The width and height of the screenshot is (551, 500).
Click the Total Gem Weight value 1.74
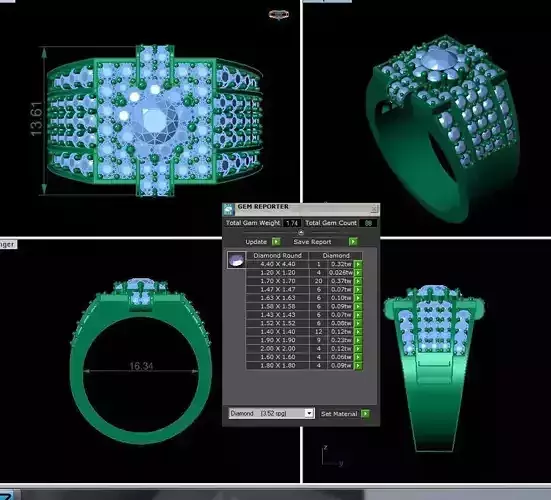292,223
